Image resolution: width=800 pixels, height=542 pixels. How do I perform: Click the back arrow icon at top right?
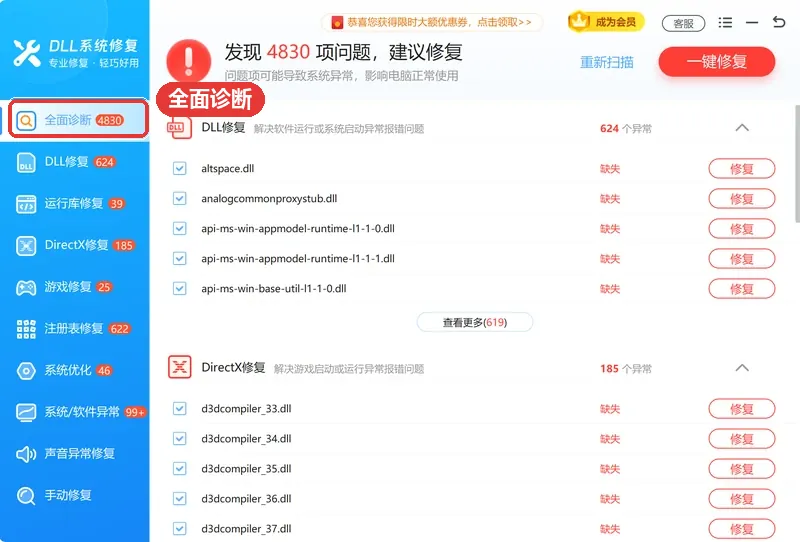tap(779, 22)
